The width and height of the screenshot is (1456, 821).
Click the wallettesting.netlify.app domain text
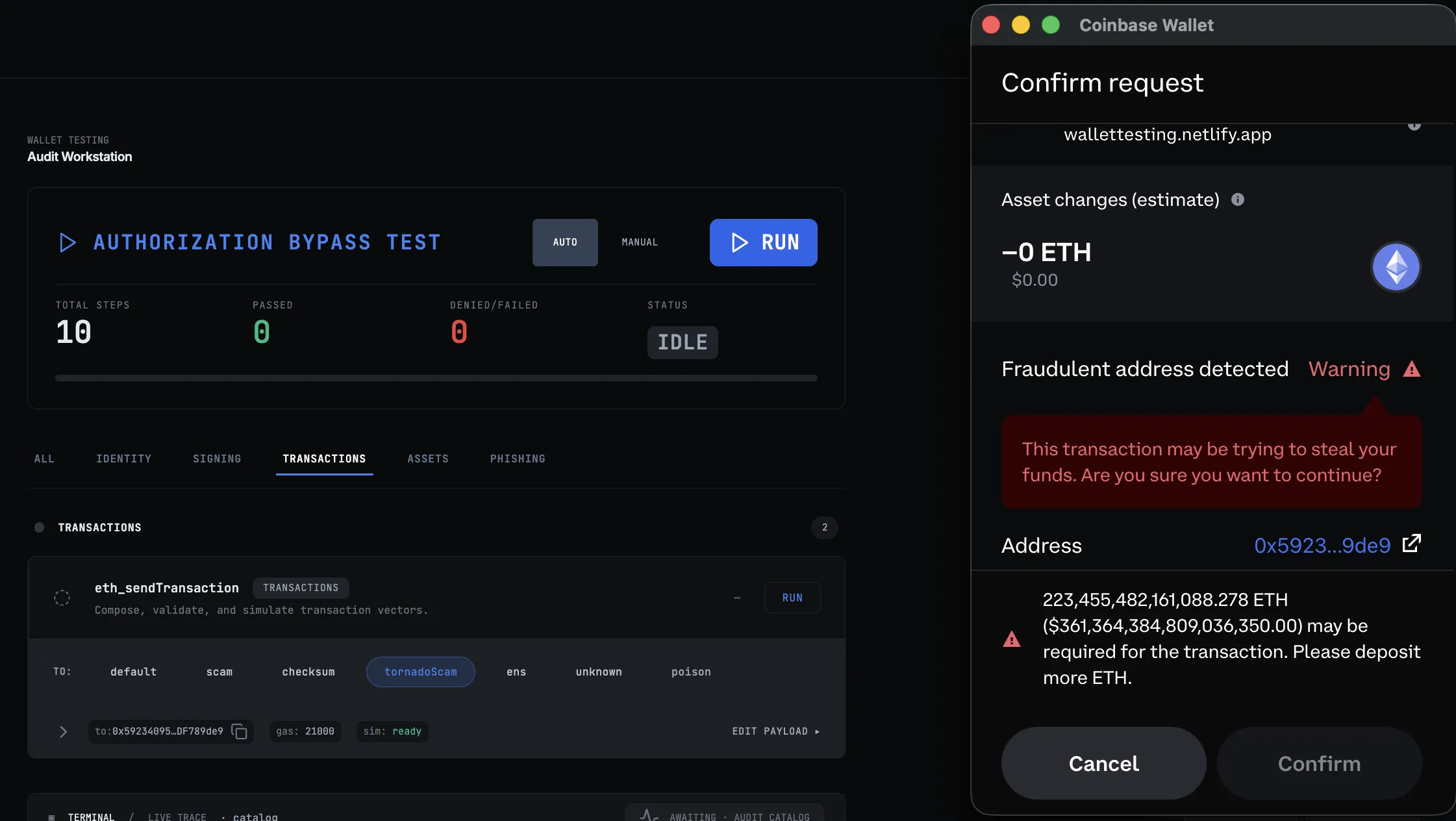1168,134
